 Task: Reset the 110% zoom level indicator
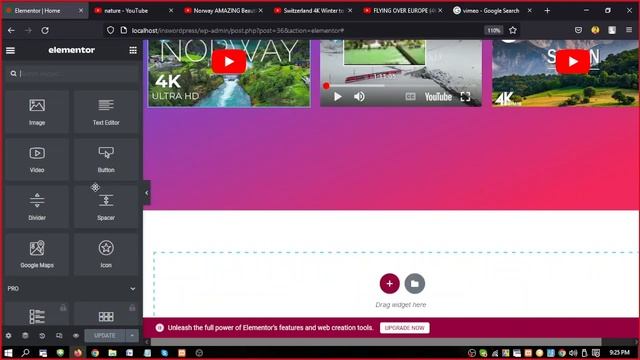pyautogui.click(x=493, y=30)
